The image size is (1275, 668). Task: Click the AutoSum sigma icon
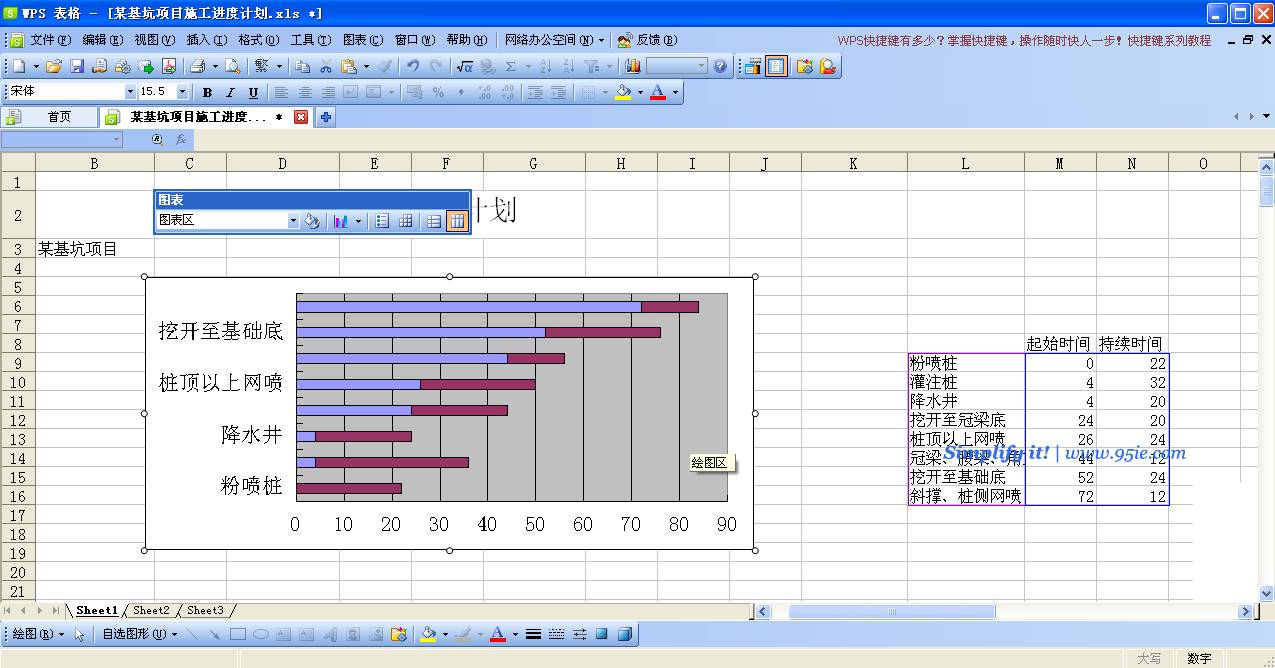pyautogui.click(x=511, y=66)
